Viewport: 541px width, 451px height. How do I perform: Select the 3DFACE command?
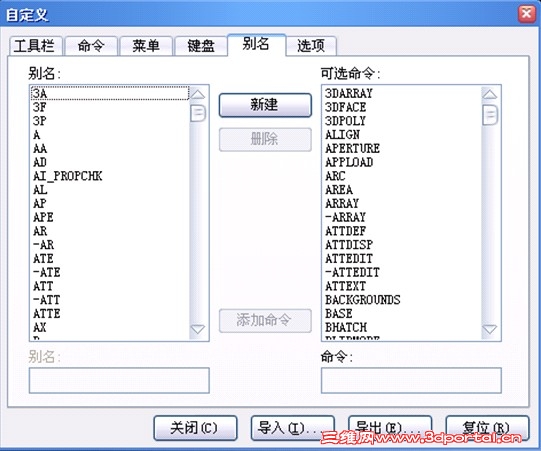coord(402,107)
